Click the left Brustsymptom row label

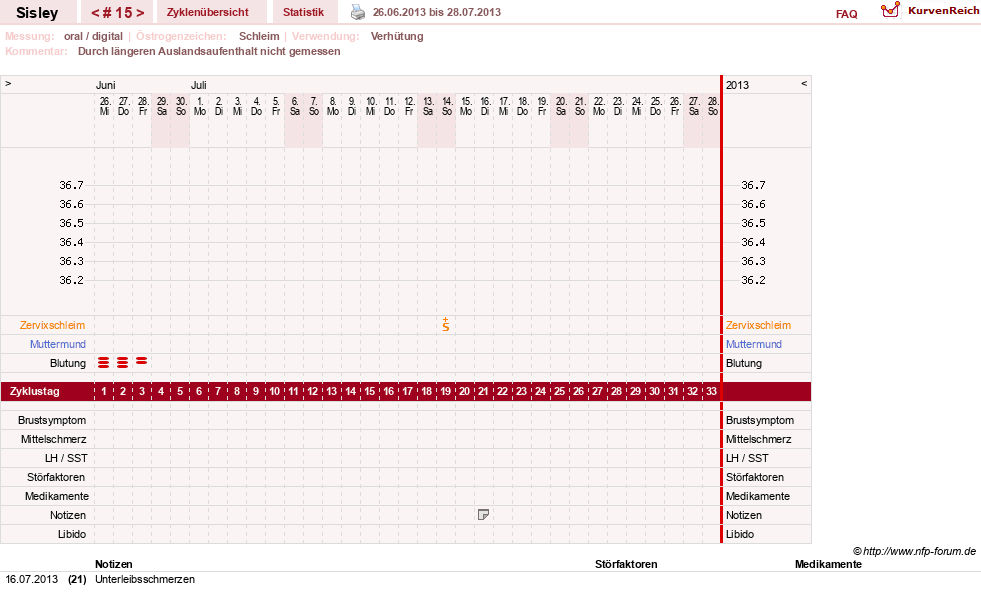(52, 420)
